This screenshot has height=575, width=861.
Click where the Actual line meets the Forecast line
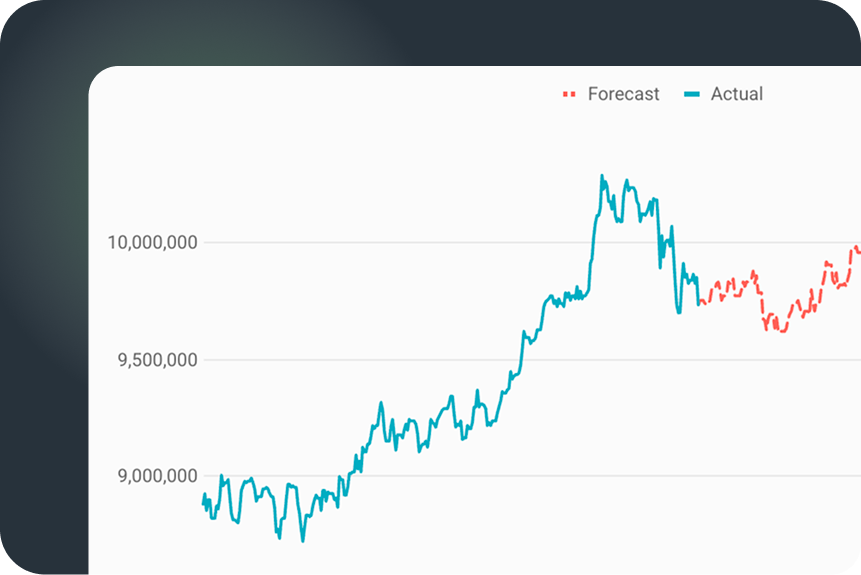coord(699,302)
